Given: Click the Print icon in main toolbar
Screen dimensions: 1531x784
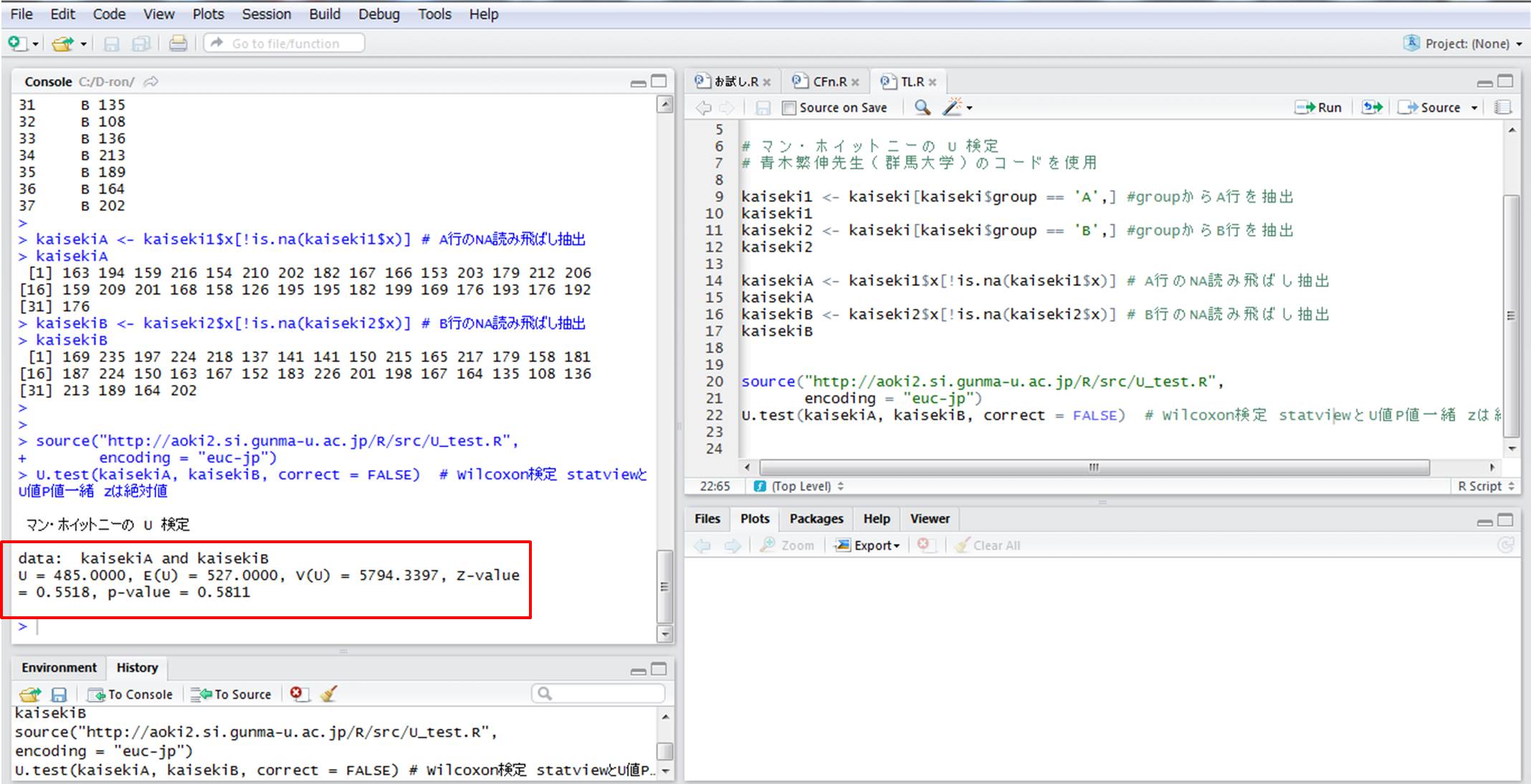Looking at the screenshot, I should click(x=178, y=44).
